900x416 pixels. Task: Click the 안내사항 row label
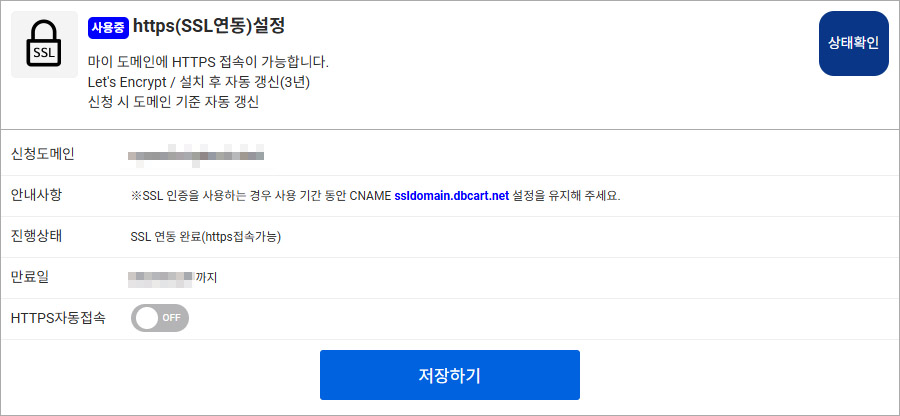(x=36, y=195)
